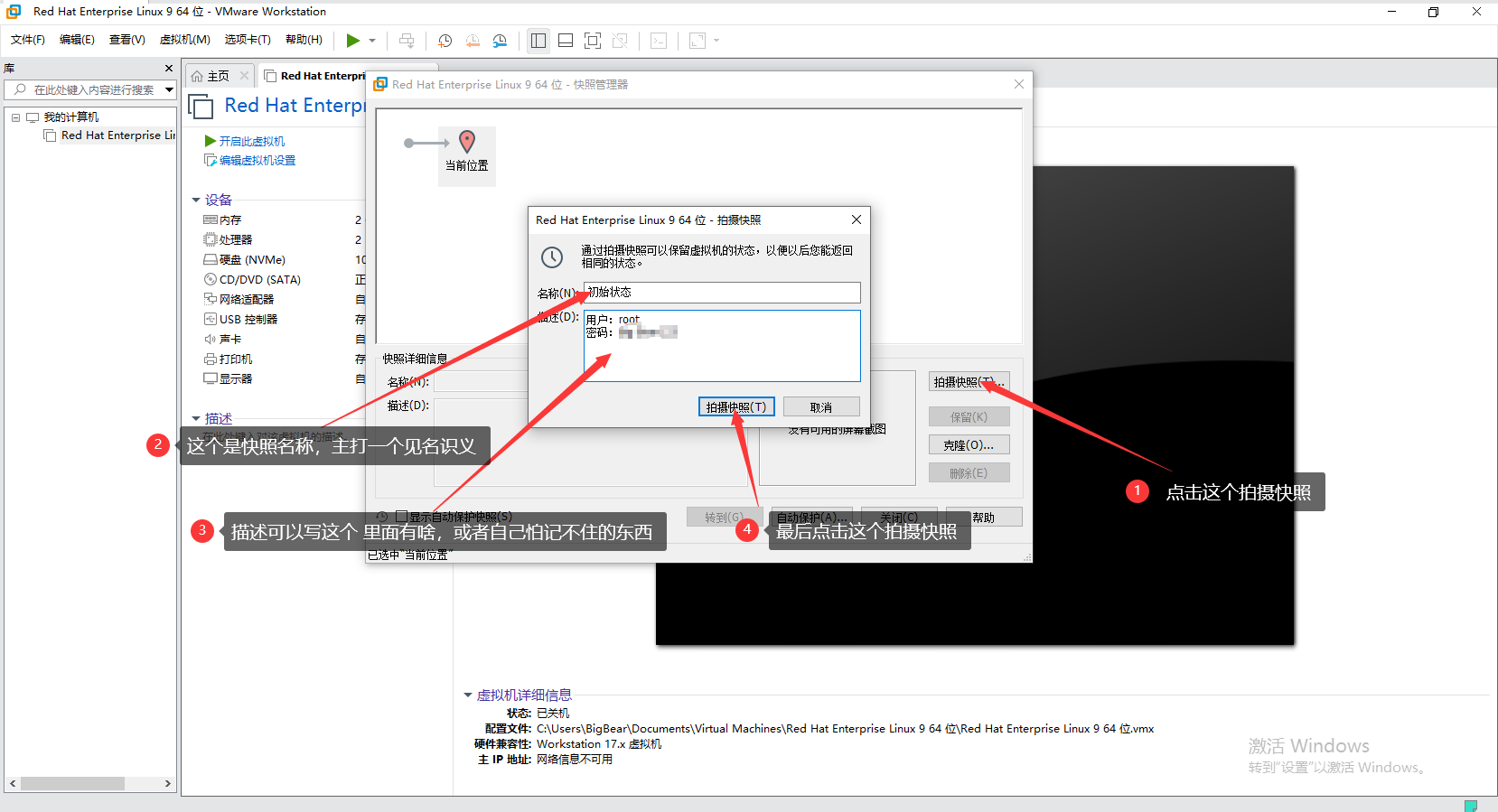Click 删除(E) in snapshot manager
The height and width of the screenshot is (812, 1498).
coord(969,473)
